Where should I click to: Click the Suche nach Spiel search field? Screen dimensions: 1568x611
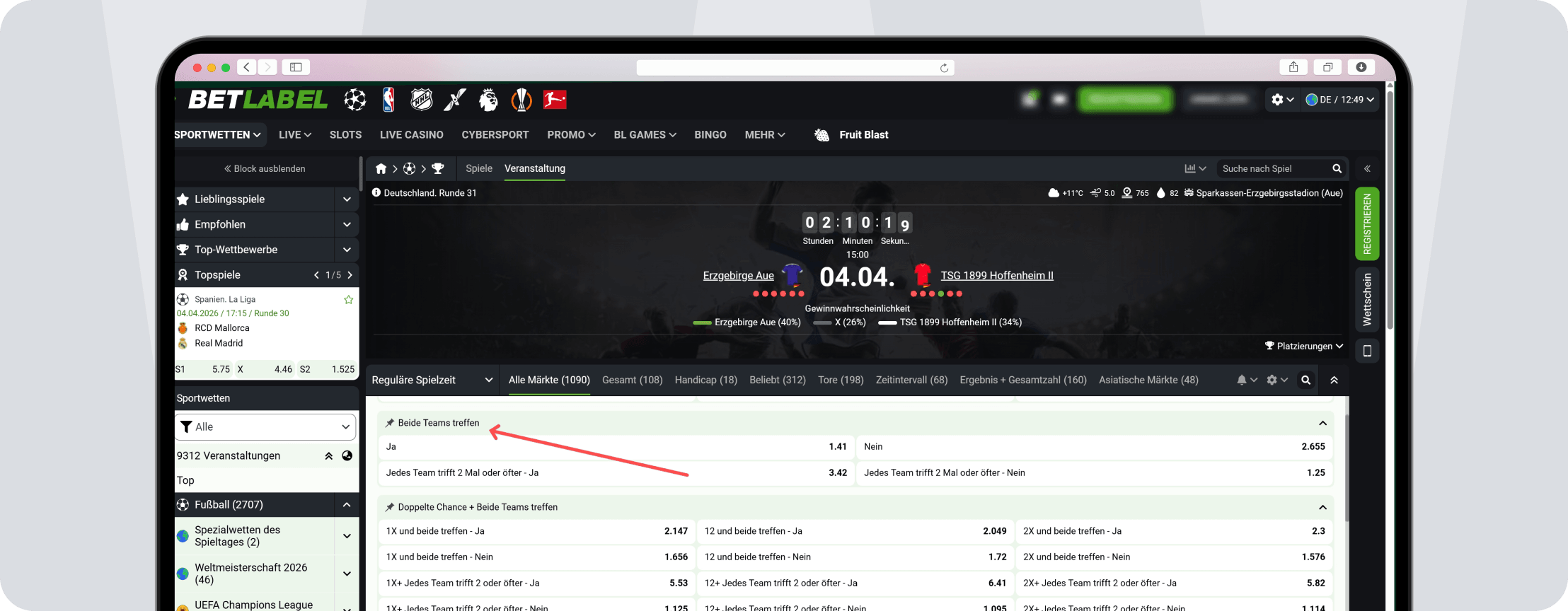point(1272,168)
